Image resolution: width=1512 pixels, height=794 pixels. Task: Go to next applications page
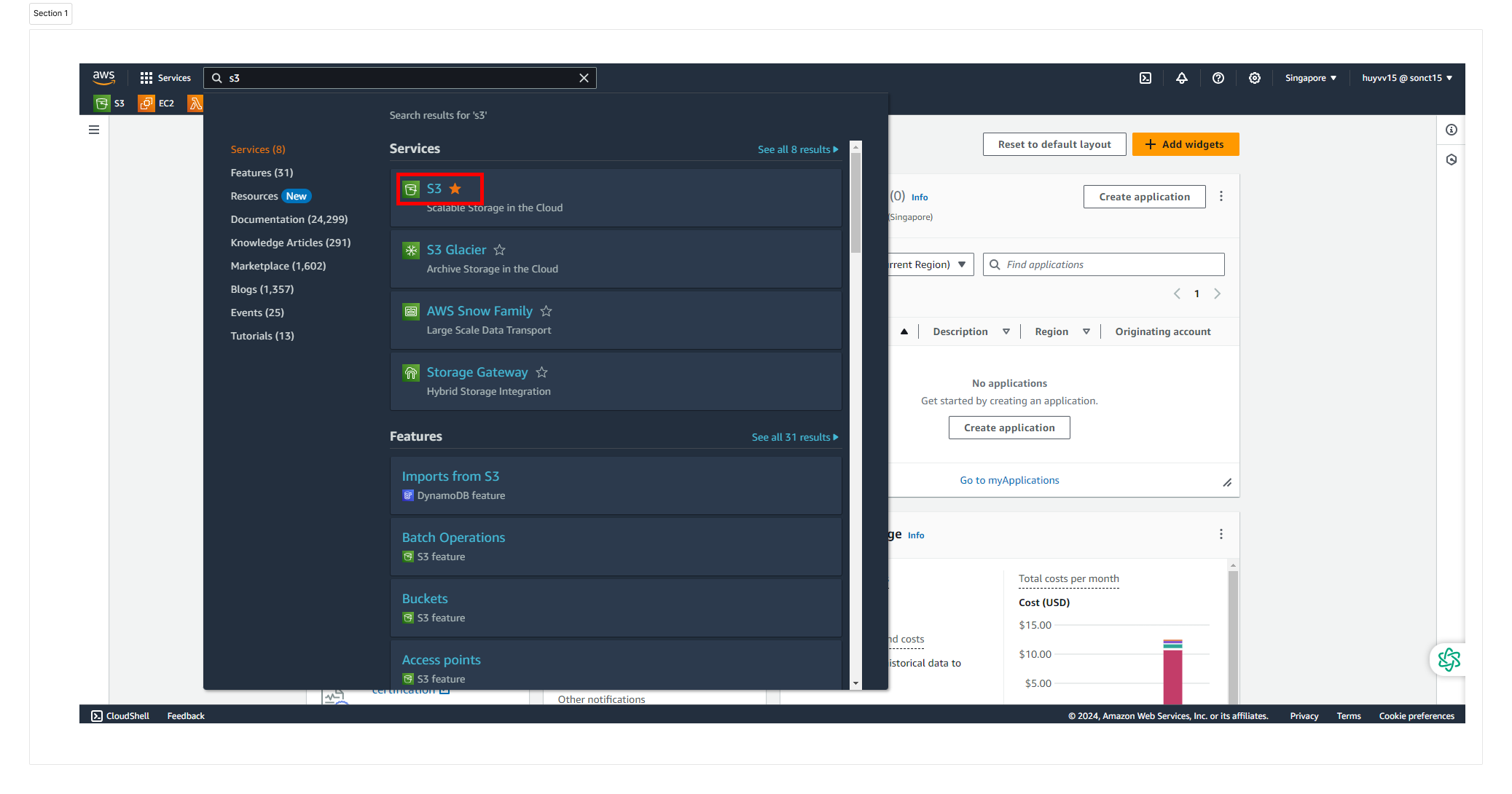(1217, 294)
